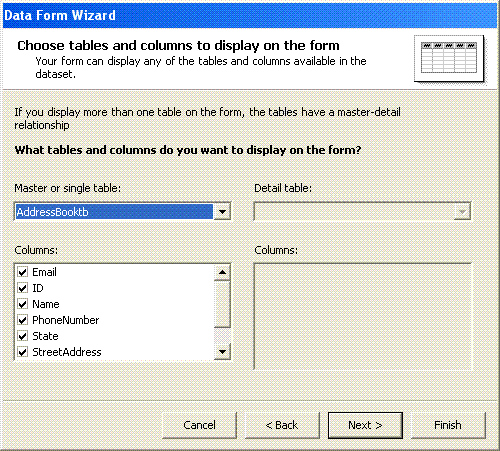500x451 pixels.
Task: Click the columns list scrollbar thumb
Action: tap(222, 304)
